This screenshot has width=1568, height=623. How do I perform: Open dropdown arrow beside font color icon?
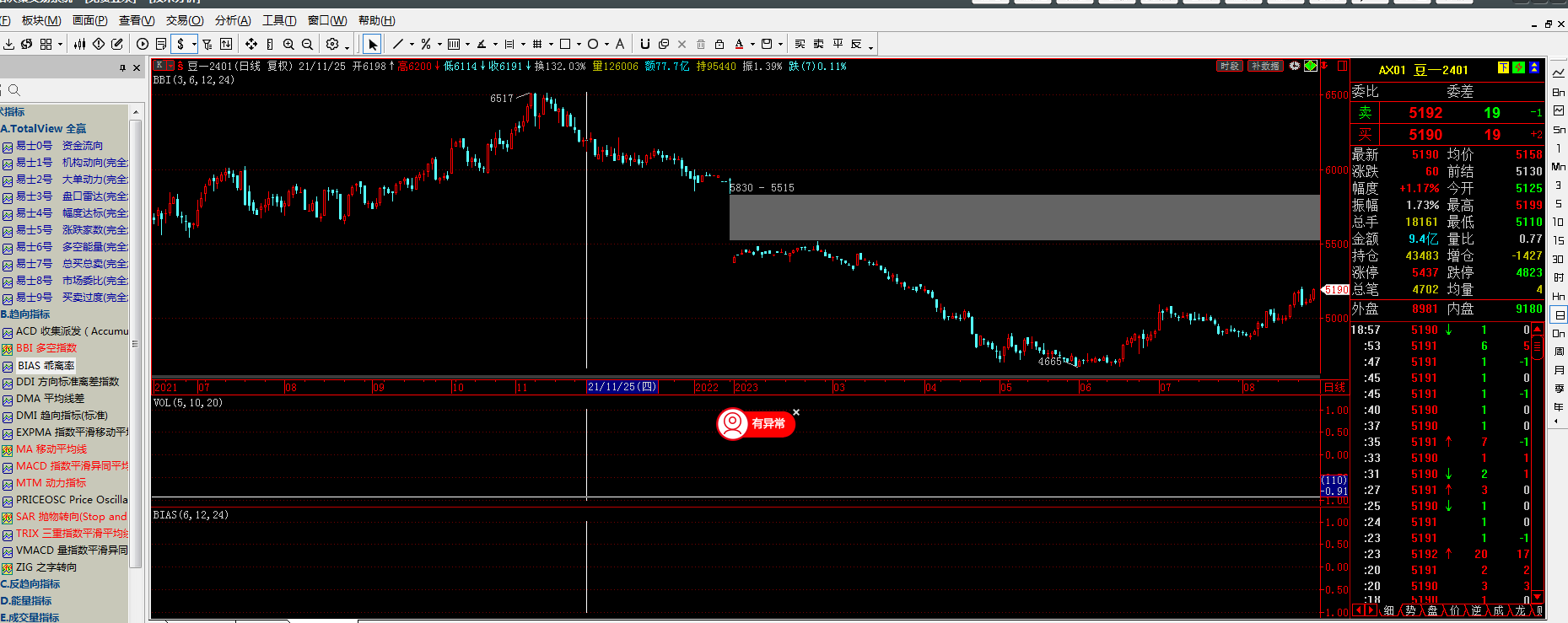[752, 44]
